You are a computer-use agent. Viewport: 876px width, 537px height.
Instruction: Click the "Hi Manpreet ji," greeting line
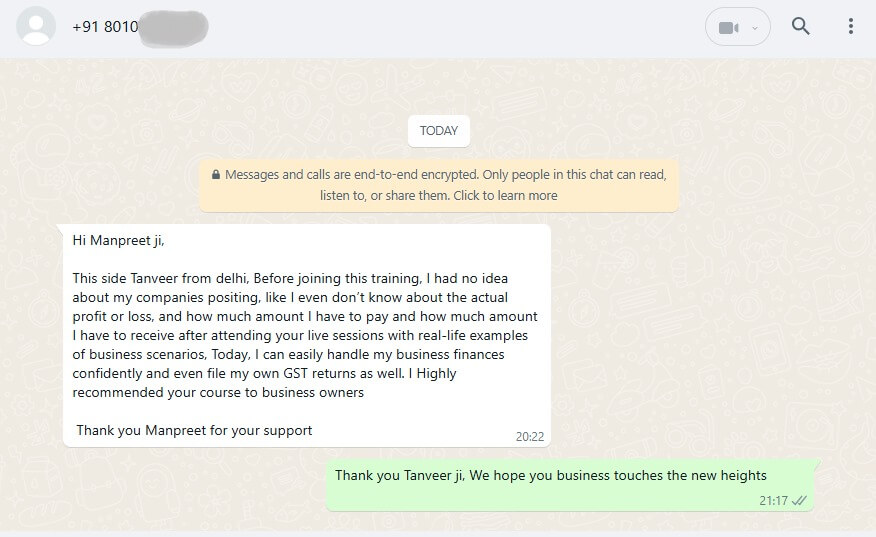[119, 240]
